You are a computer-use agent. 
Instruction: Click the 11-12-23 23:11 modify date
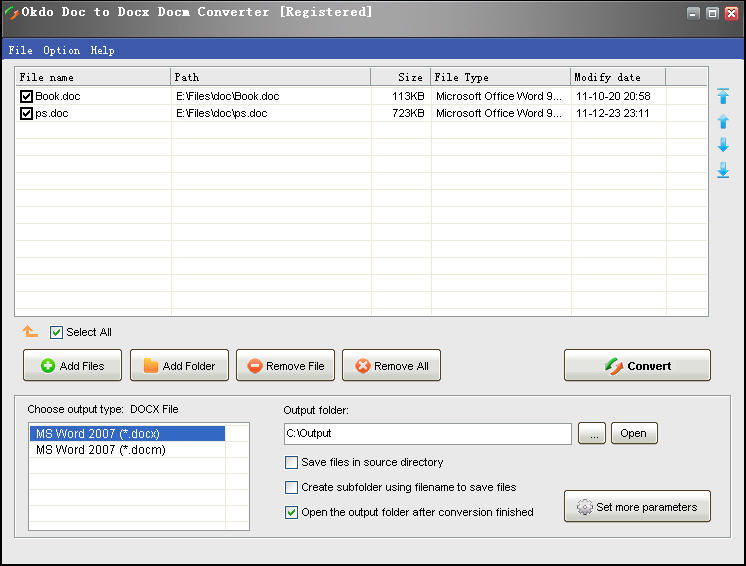613,114
